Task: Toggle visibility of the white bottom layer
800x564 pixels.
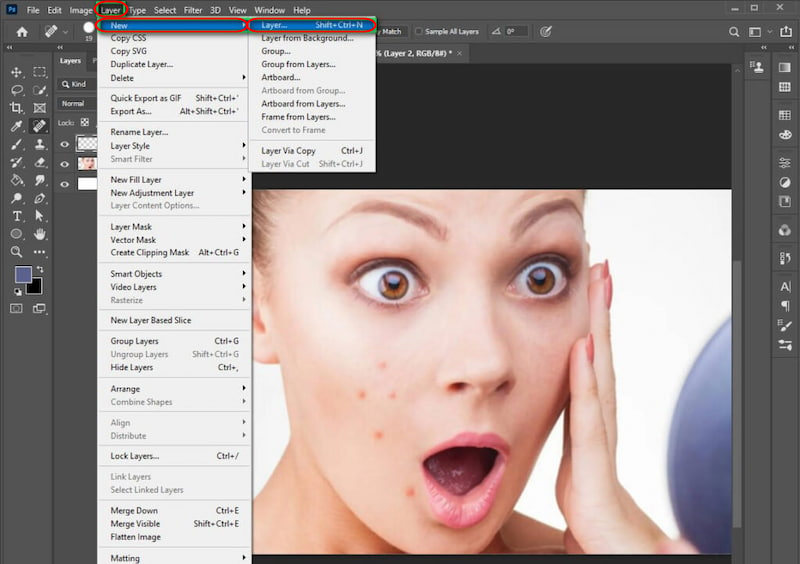Action: [65, 184]
